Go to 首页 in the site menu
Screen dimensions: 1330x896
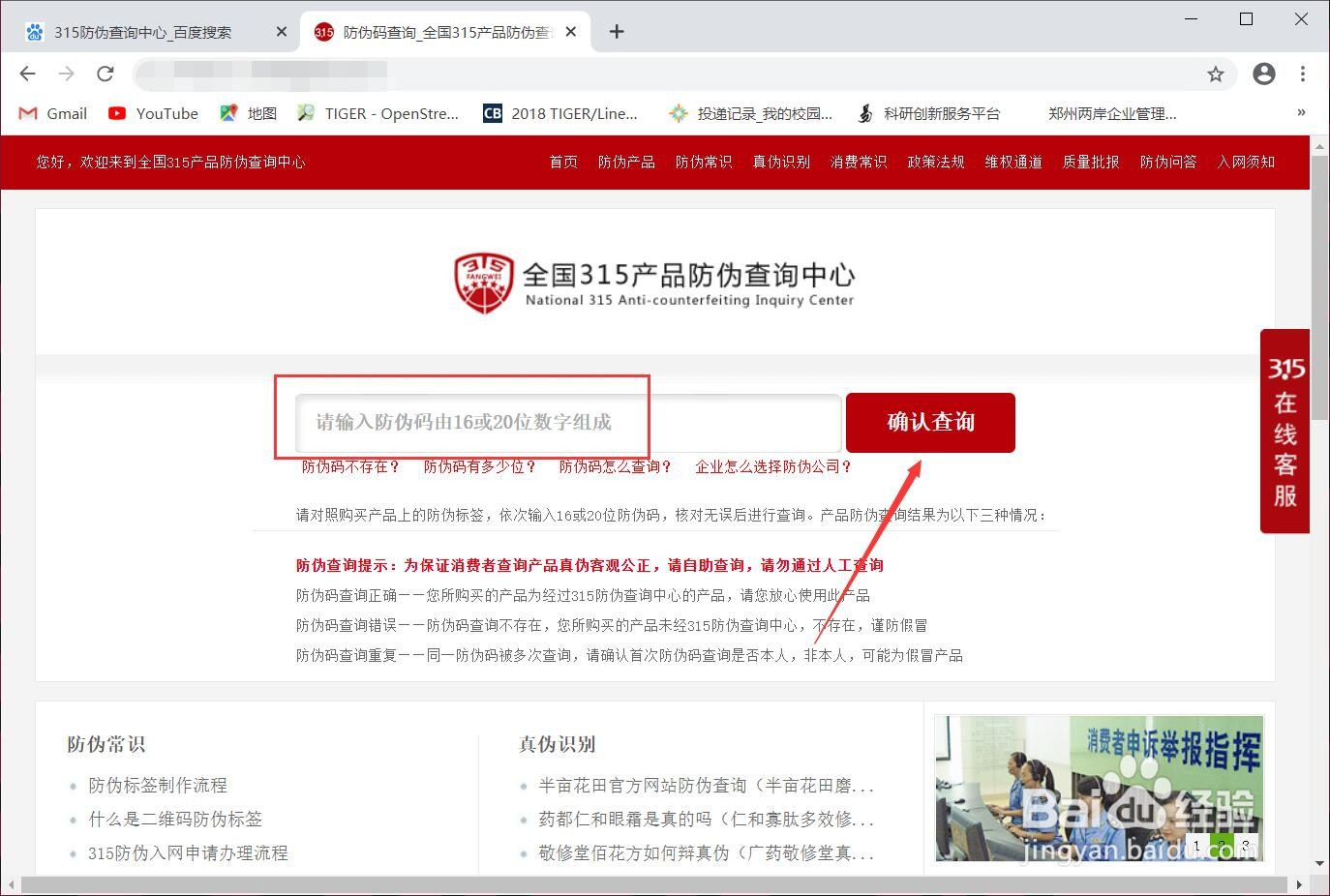coord(563,162)
